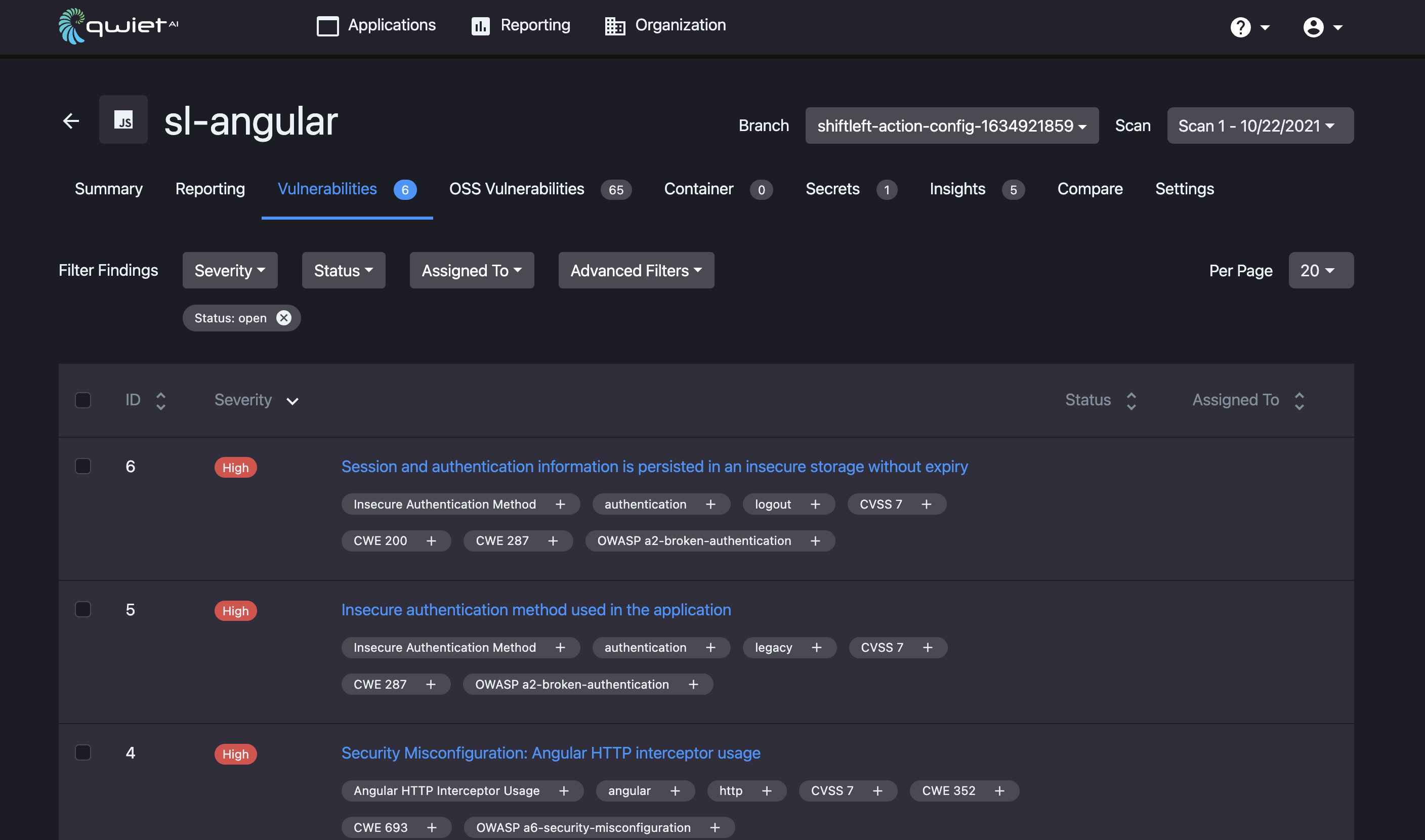Open the user account avatar menu
Screen dimensions: 1425x840
(1323, 27)
